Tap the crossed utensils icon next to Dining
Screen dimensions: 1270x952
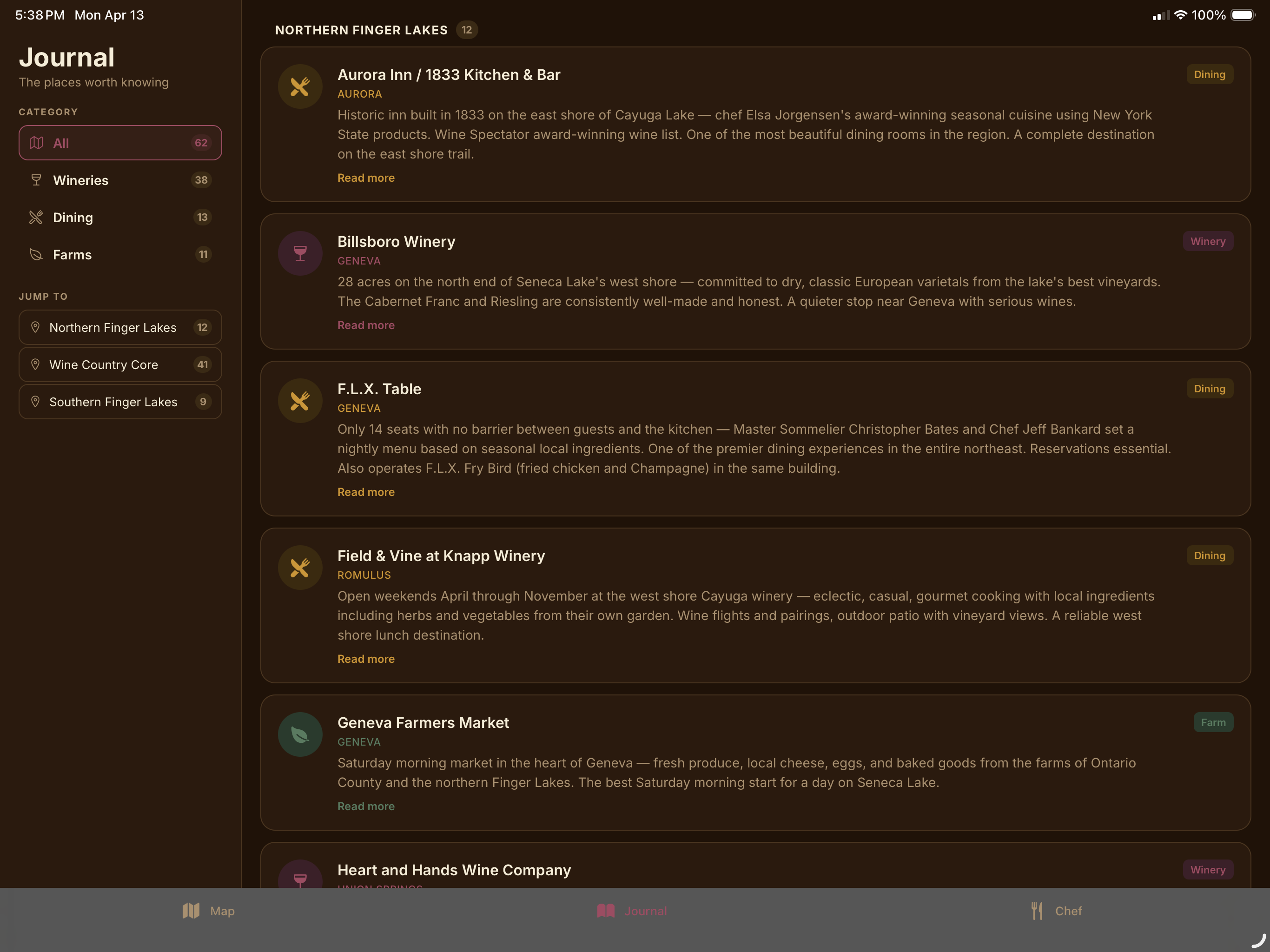click(x=36, y=218)
